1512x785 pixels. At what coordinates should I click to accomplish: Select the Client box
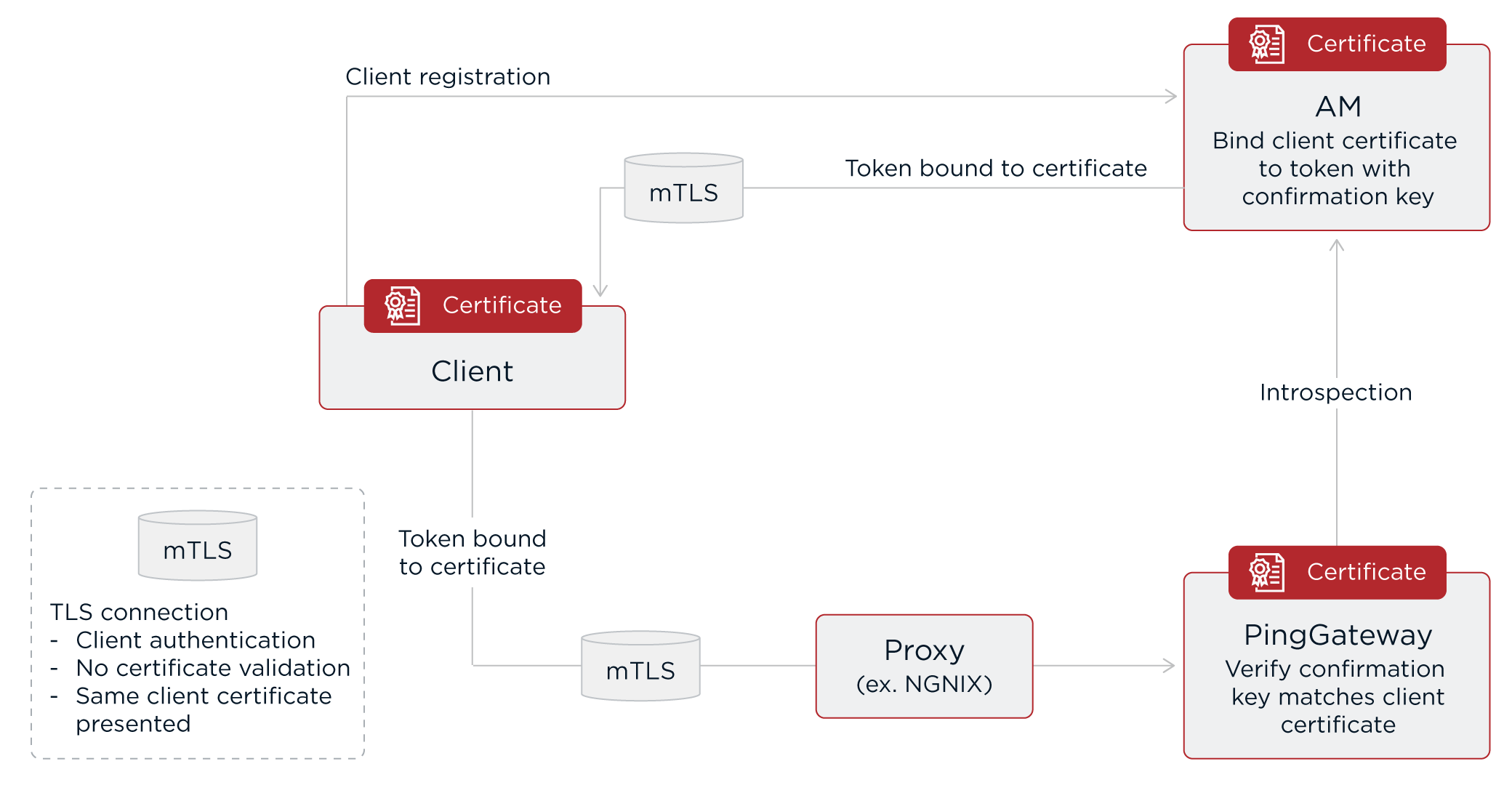(472, 371)
